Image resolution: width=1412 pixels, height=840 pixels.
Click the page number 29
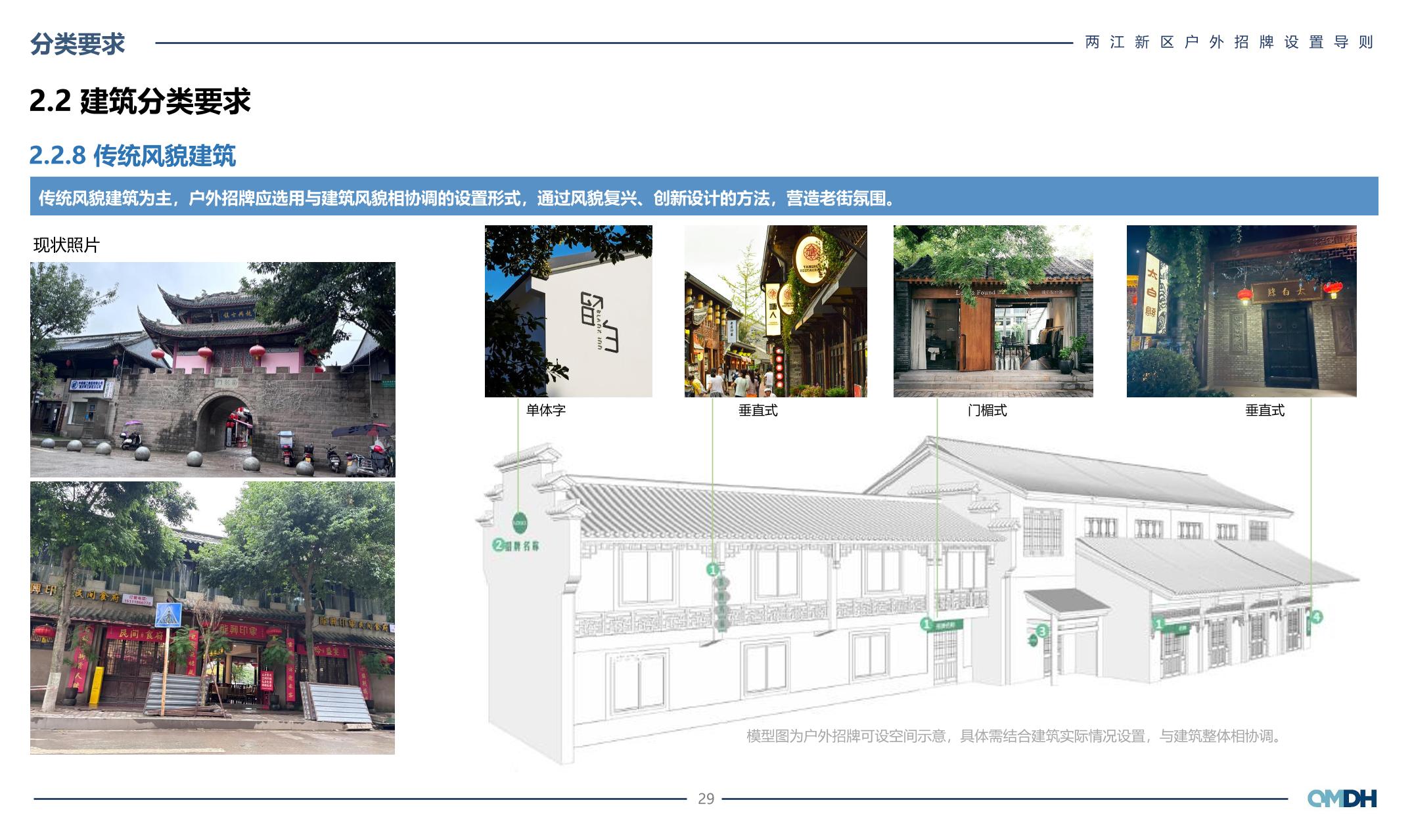click(x=706, y=799)
